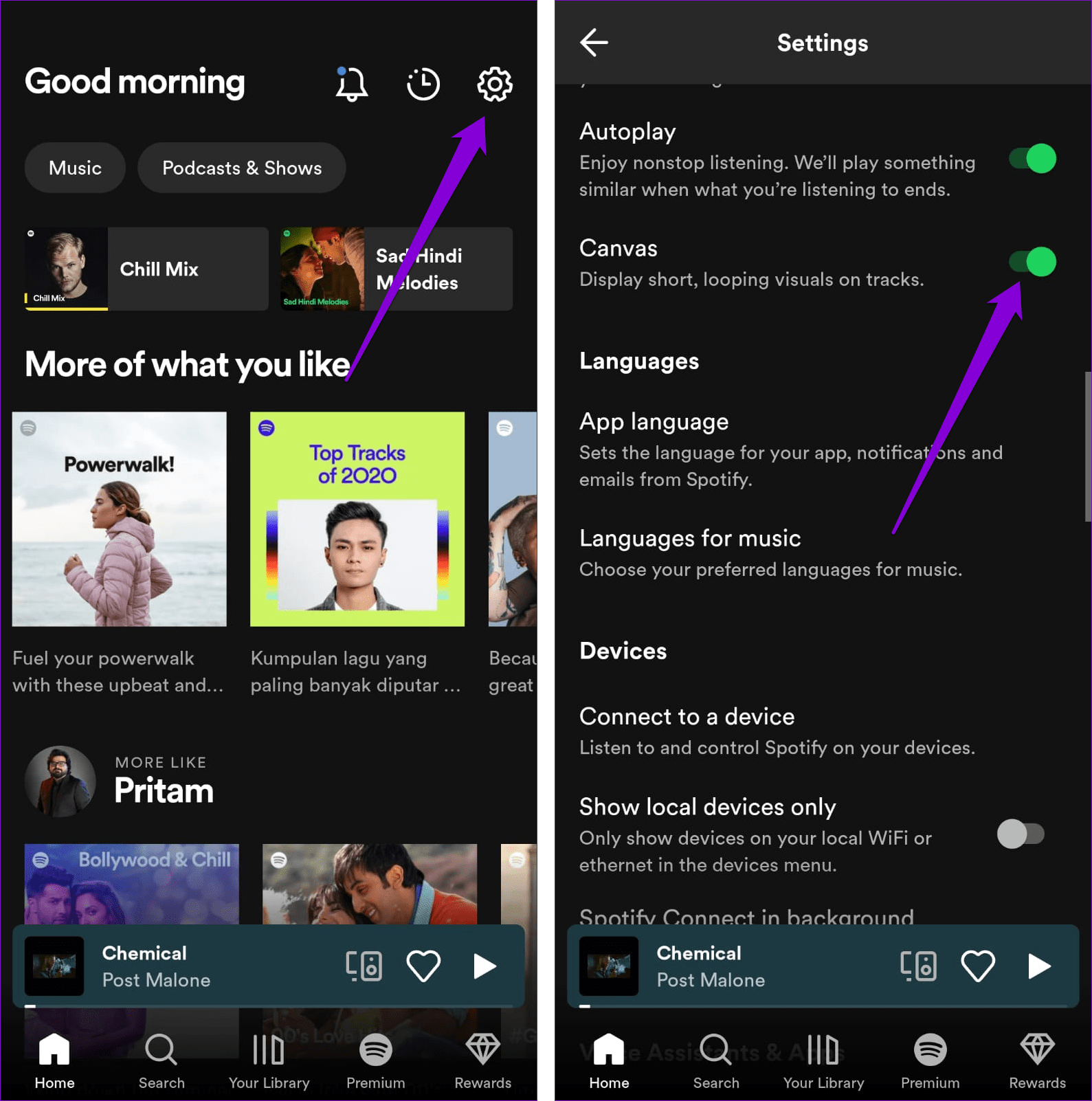Open Connect to a device setting

(777, 731)
